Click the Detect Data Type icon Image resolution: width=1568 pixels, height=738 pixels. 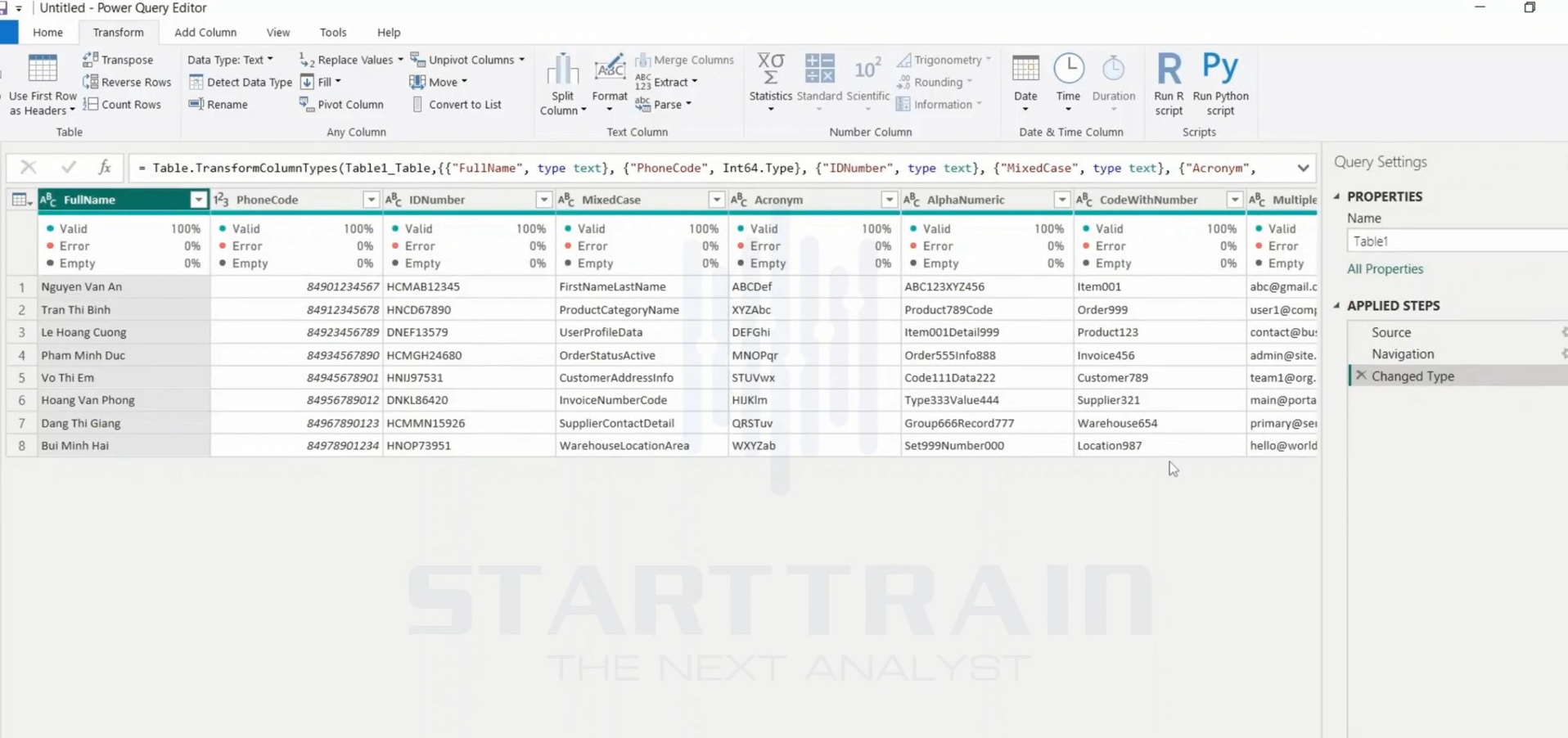point(196,82)
